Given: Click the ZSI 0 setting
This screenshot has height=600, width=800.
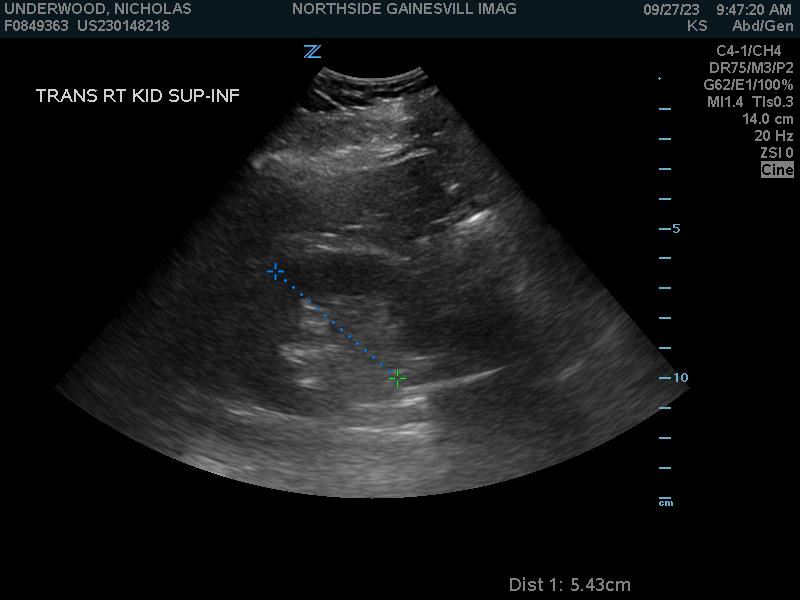Looking at the screenshot, I should click(775, 153).
